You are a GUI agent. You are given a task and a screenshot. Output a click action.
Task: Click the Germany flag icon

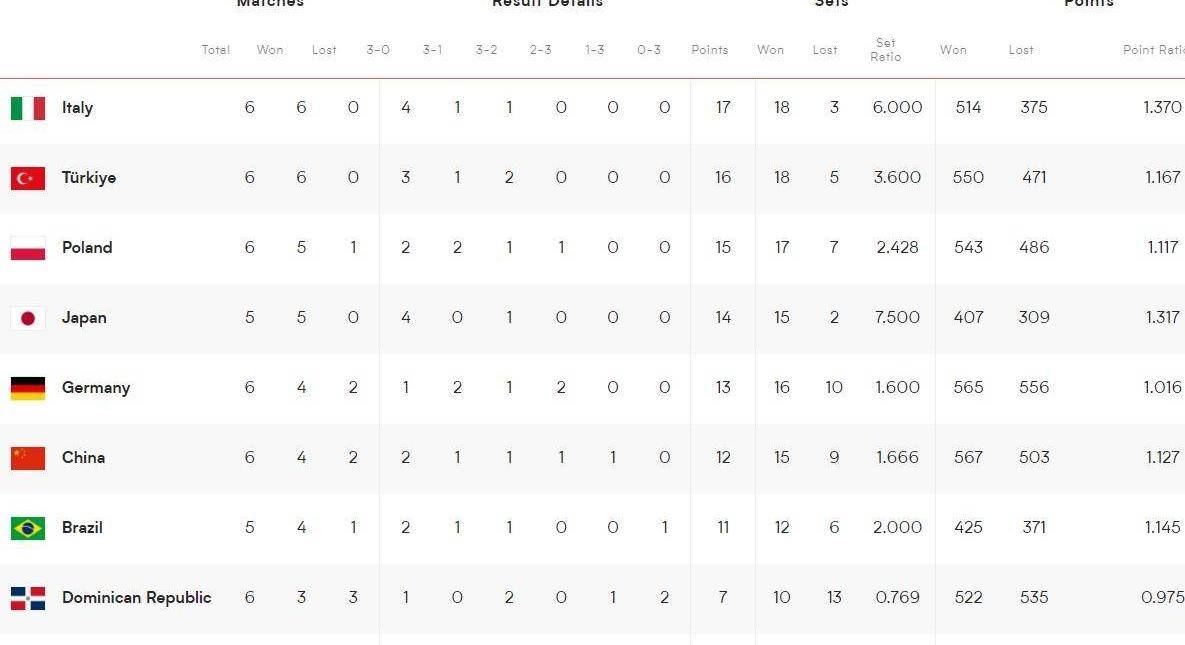coord(28,388)
